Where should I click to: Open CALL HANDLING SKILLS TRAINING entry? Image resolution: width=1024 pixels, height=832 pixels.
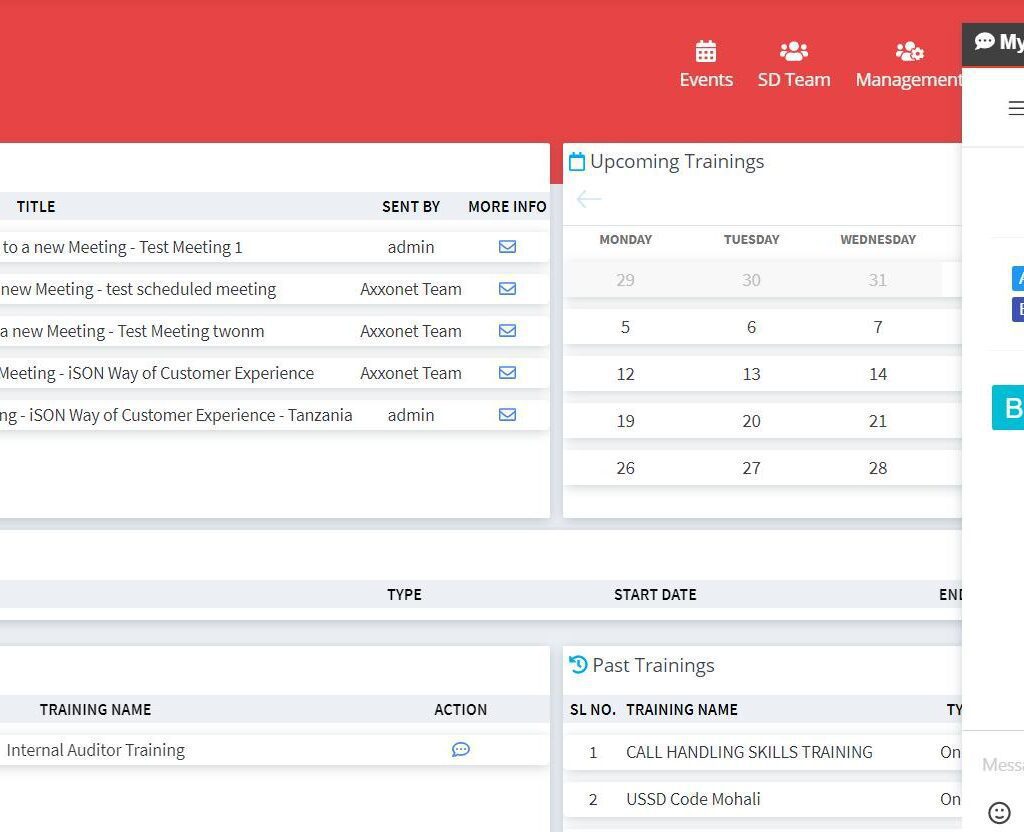pyautogui.click(x=749, y=752)
